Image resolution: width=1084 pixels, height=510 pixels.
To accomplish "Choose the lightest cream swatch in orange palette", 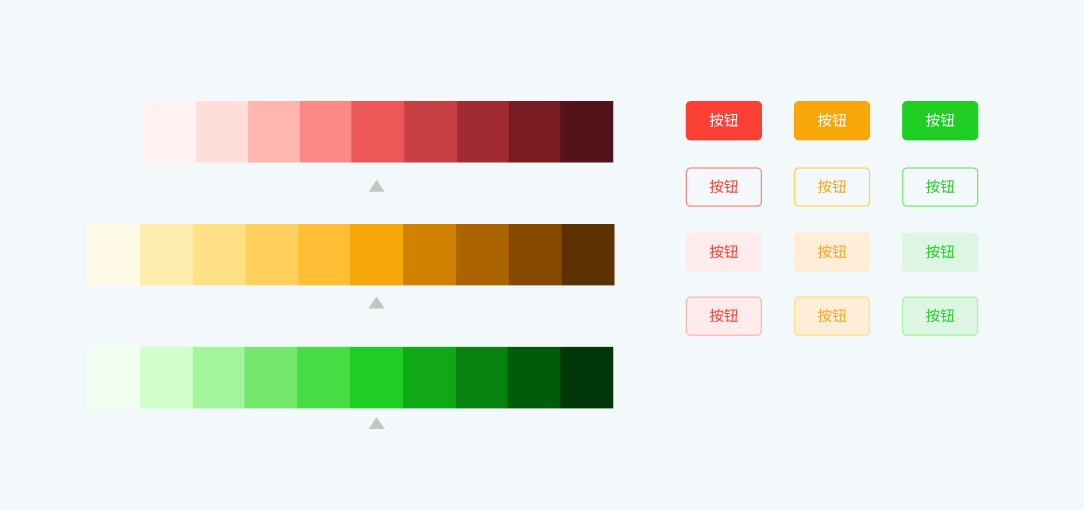I will click(113, 255).
